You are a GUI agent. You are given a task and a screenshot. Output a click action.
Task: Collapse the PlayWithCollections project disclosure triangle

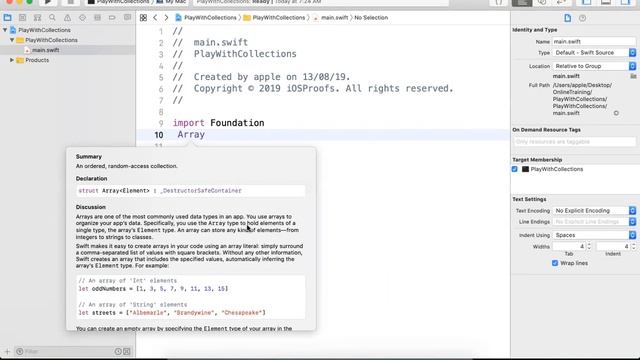5,30
